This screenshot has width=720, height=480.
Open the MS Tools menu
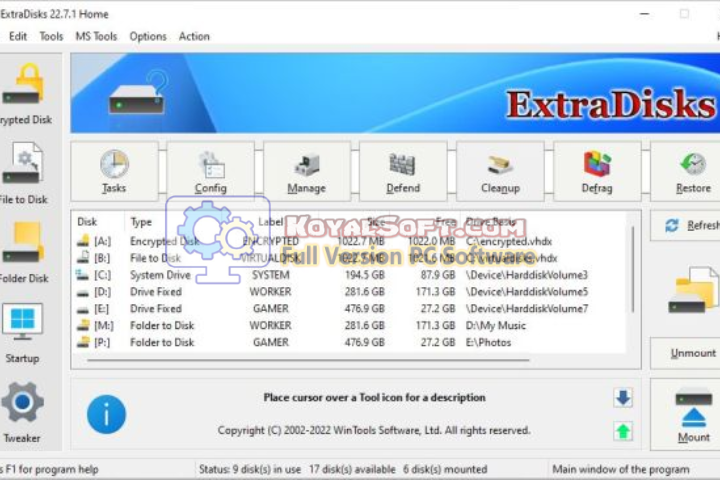click(x=96, y=36)
